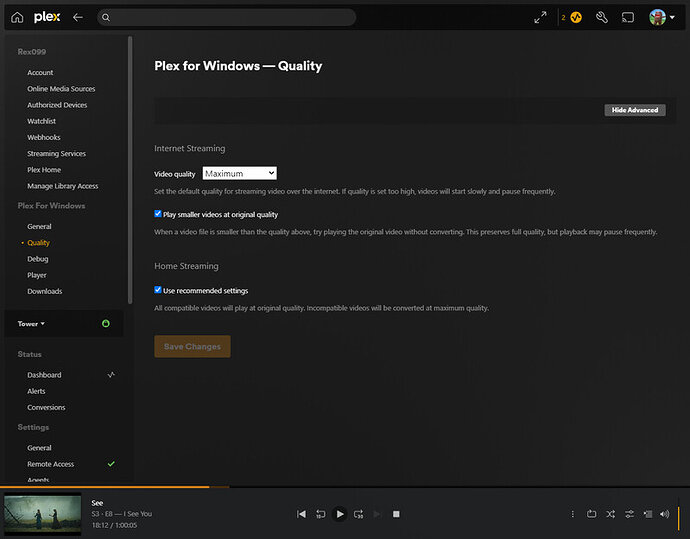Image resolution: width=690 pixels, height=539 pixels.
Task: Open Alerts status page
Action: 36,392
